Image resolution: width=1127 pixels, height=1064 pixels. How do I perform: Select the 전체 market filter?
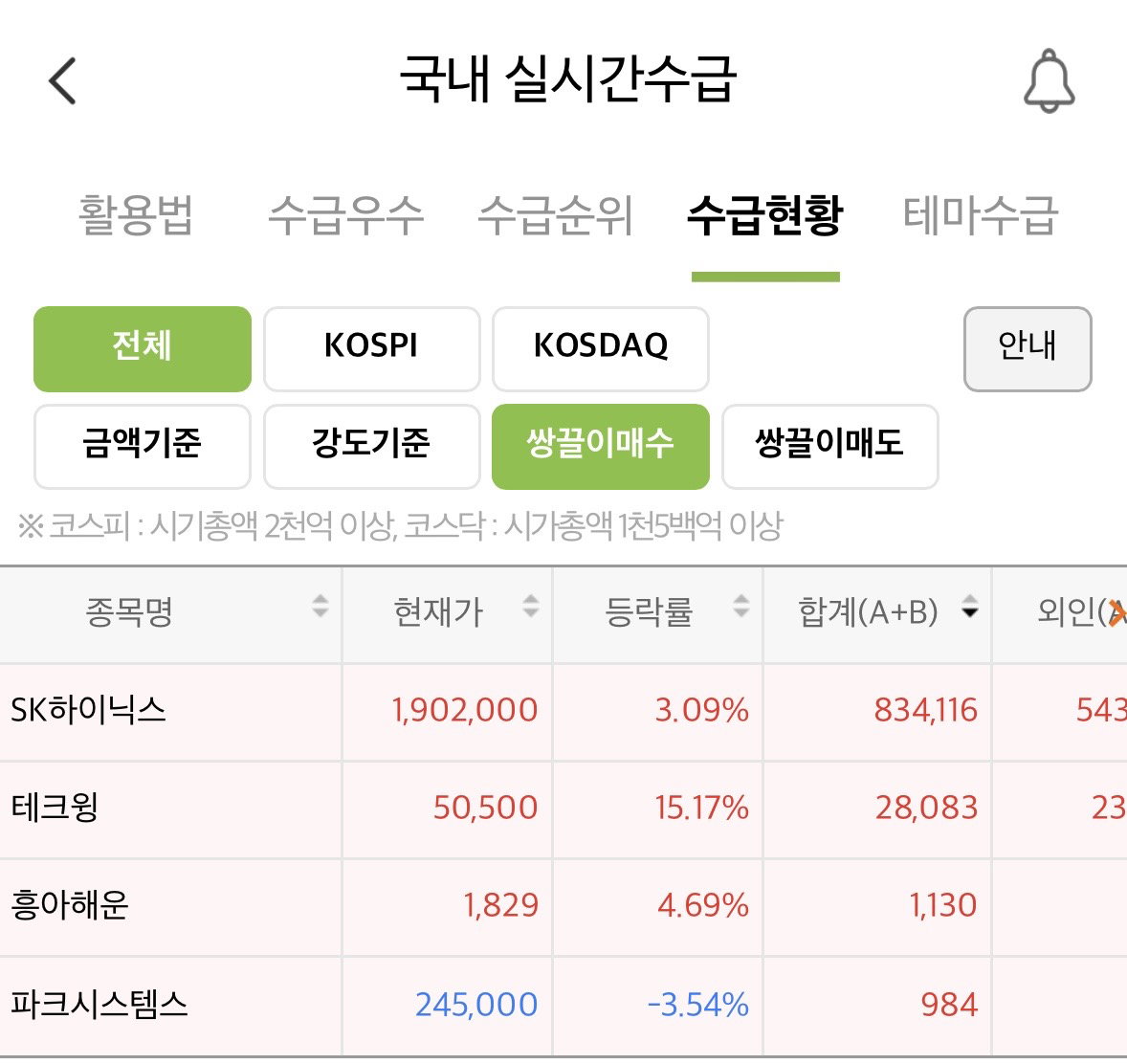coord(143,348)
